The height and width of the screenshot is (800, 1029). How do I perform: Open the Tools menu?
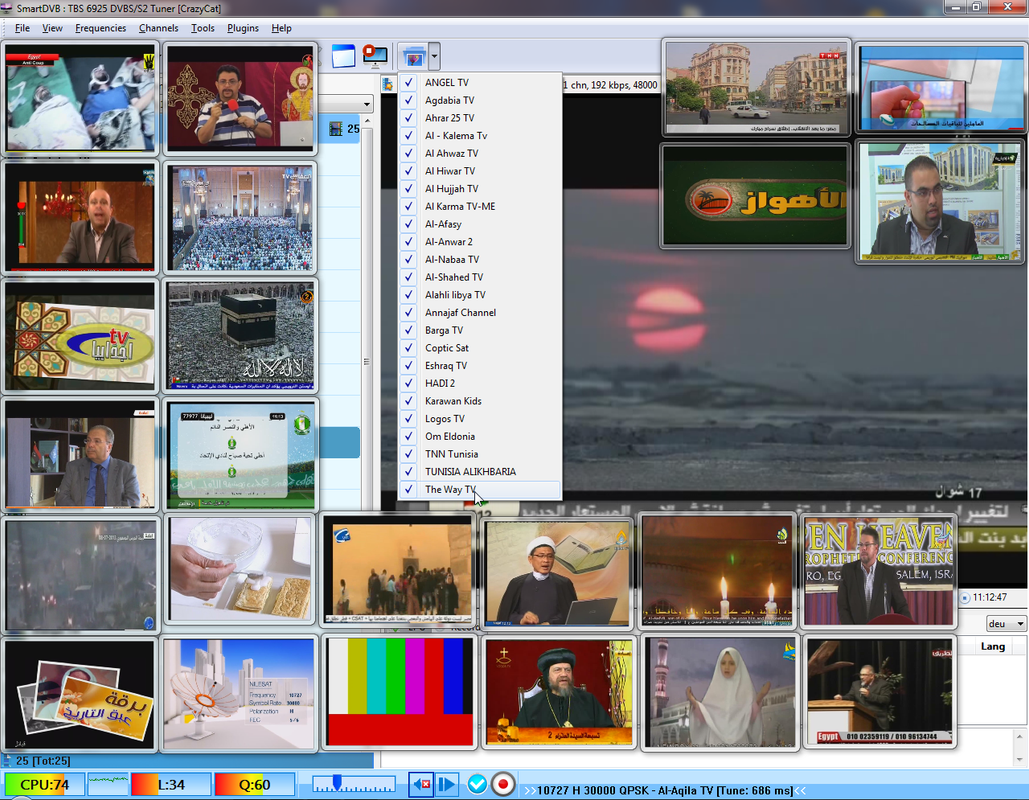[203, 28]
